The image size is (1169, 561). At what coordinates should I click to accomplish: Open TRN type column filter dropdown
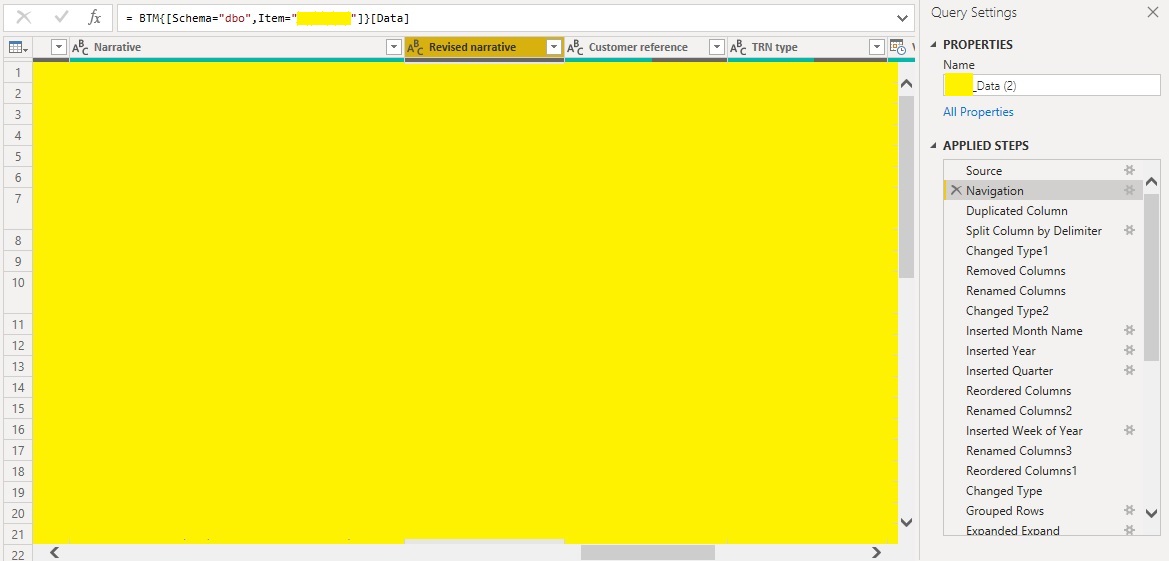tap(877, 47)
